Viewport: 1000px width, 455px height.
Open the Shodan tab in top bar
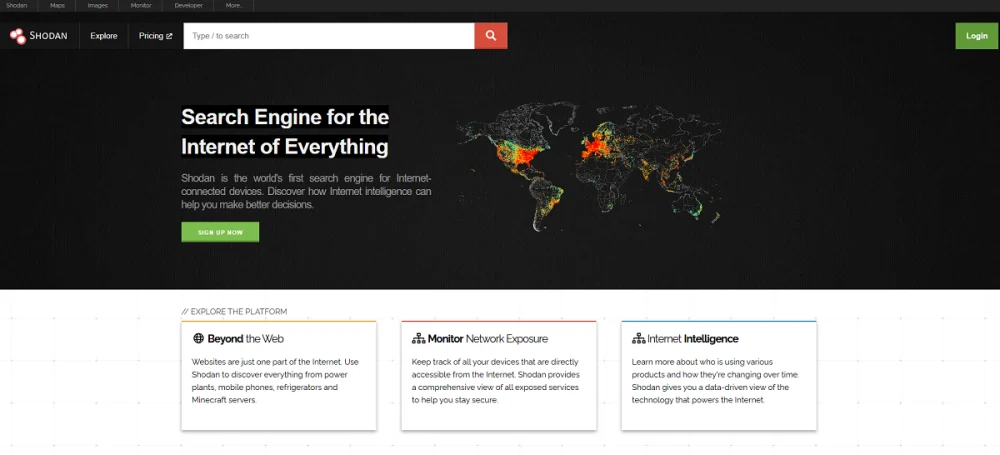17,6
